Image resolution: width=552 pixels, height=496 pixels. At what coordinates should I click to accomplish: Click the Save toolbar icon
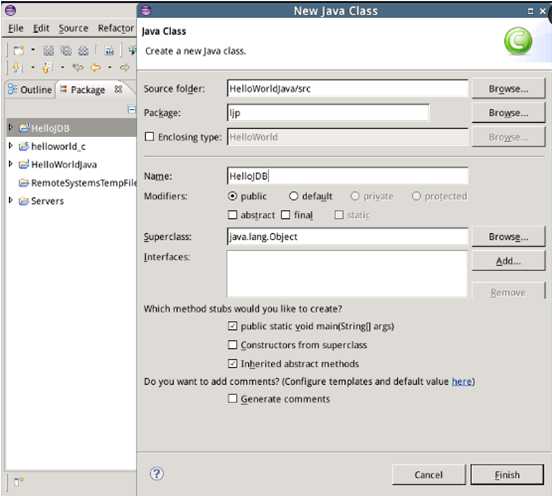tap(48, 51)
